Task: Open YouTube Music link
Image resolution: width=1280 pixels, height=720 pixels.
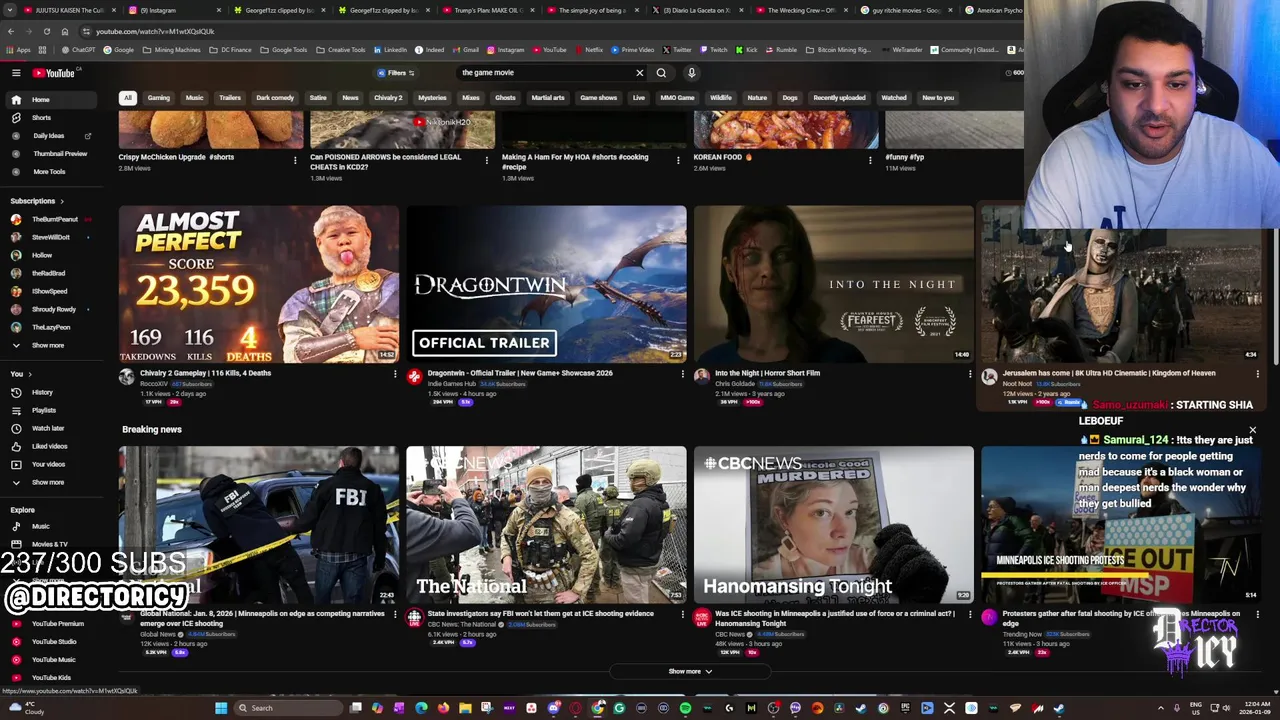Action: tap(53, 660)
